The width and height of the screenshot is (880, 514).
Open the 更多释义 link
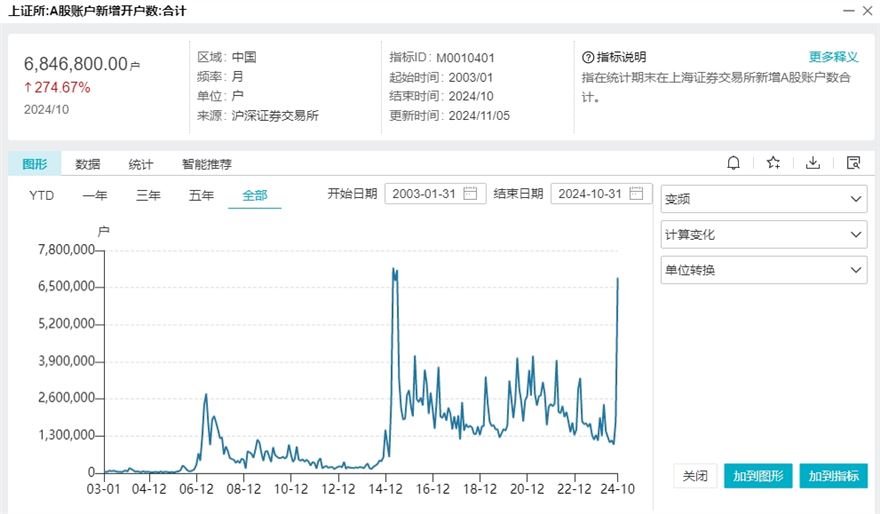pos(833,57)
